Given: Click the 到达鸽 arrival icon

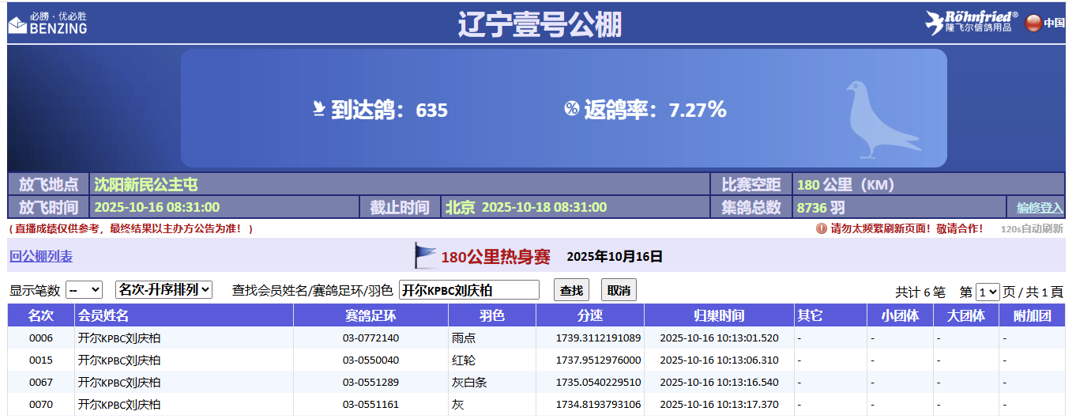Looking at the screenshot, I should (x=319, y=109).
